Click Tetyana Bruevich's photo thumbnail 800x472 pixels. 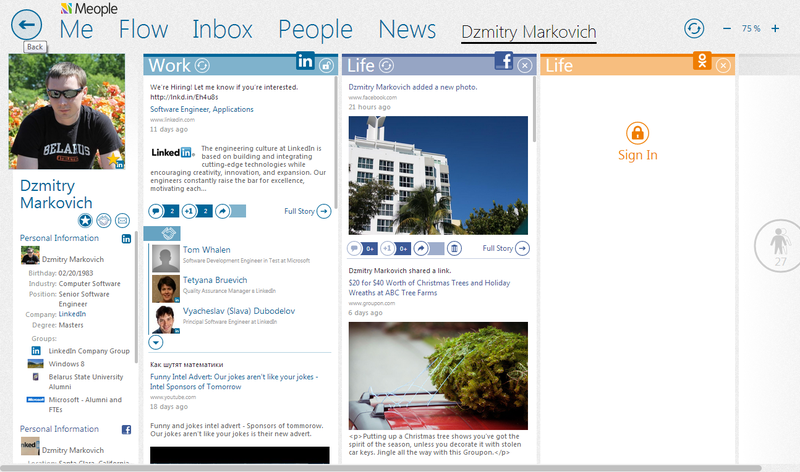coord(166,289)
